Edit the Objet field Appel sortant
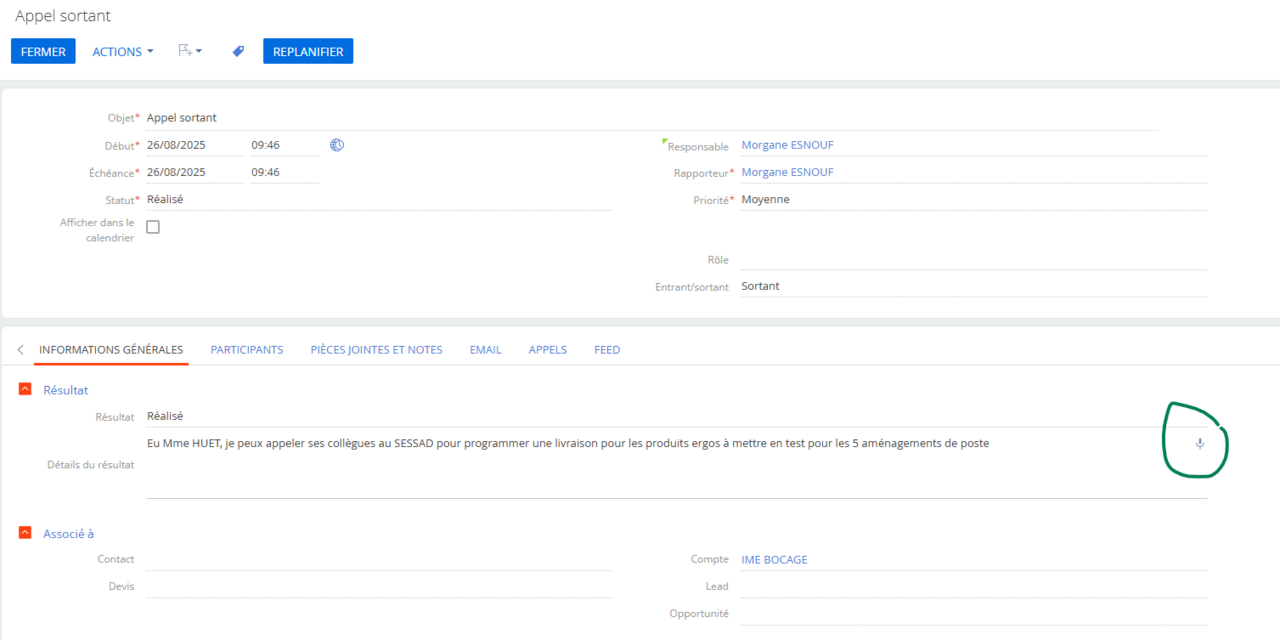Viewport: 1280px width, 640px height. point(652,118)
